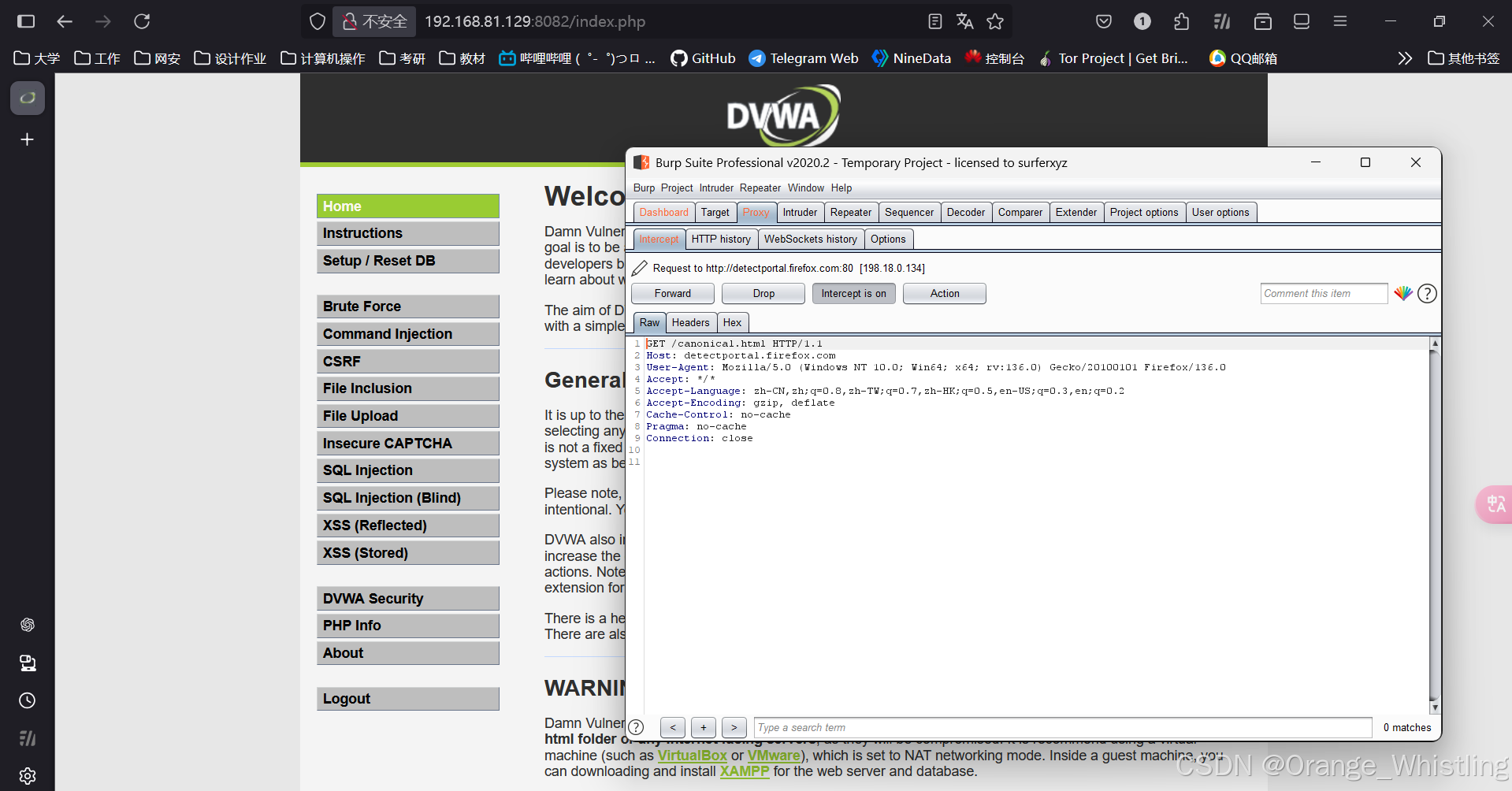Open the 教材 bookmark folder
The height and width of the screenshot is (791, 1512).
(463, 58)
